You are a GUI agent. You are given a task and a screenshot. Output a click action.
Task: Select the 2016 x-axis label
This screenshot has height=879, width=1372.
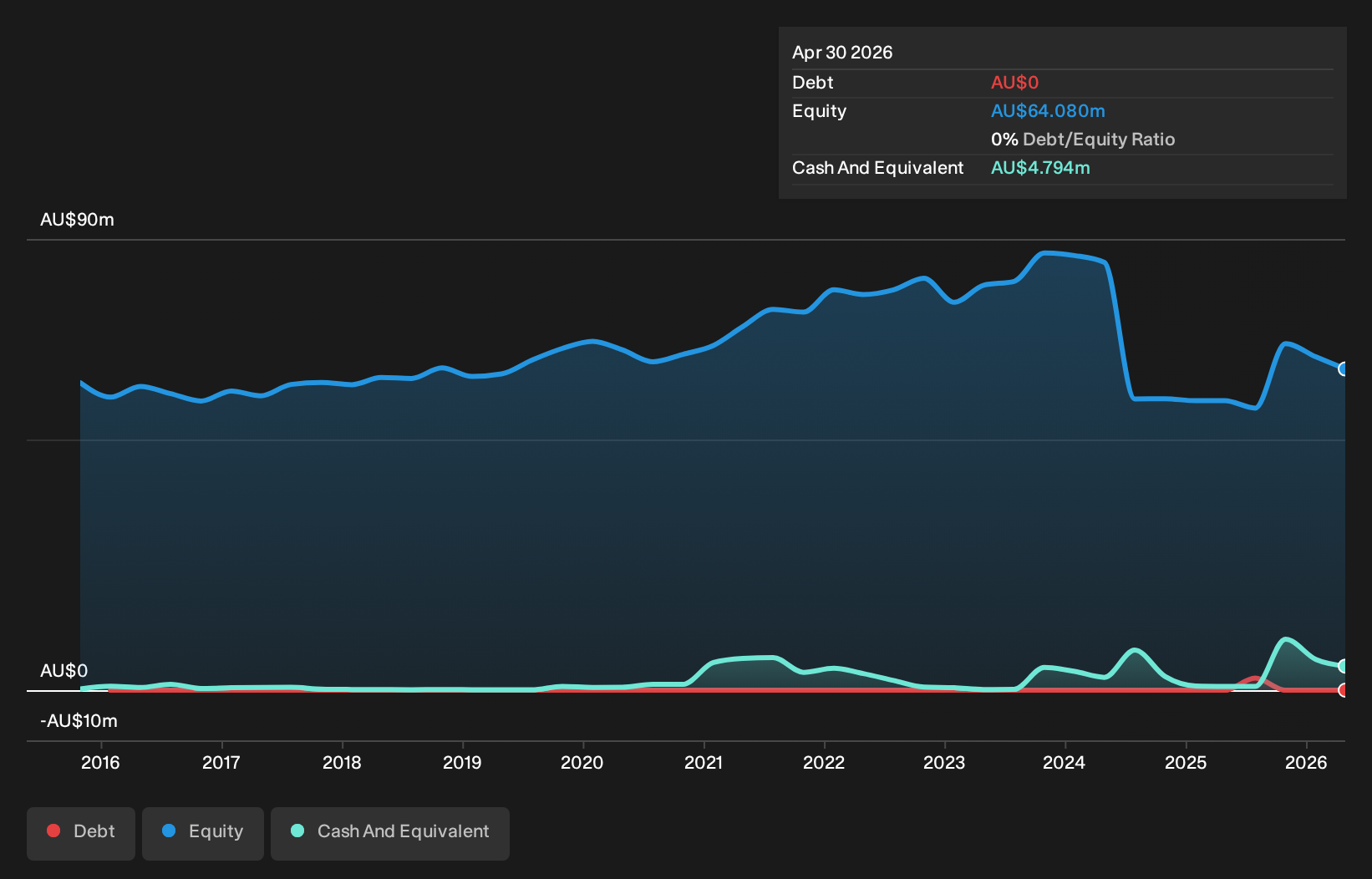coord(100,762)
